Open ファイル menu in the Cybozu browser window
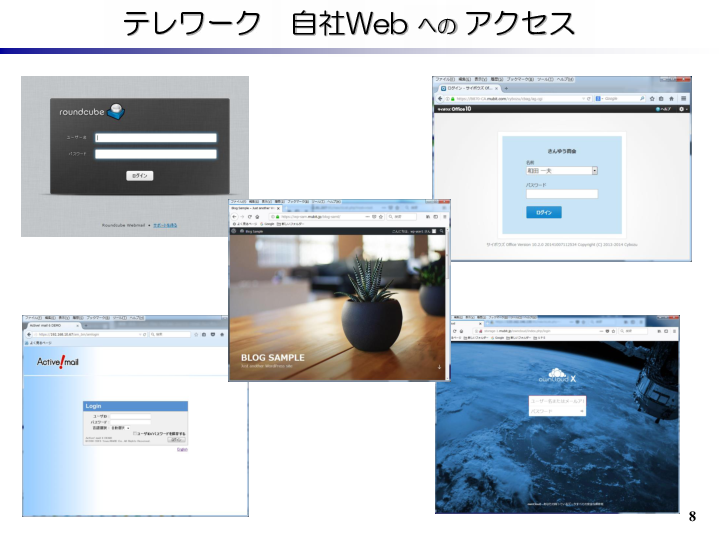Viewport: 720px width, 540px height. pyautogui.click(x=443, y=79)
